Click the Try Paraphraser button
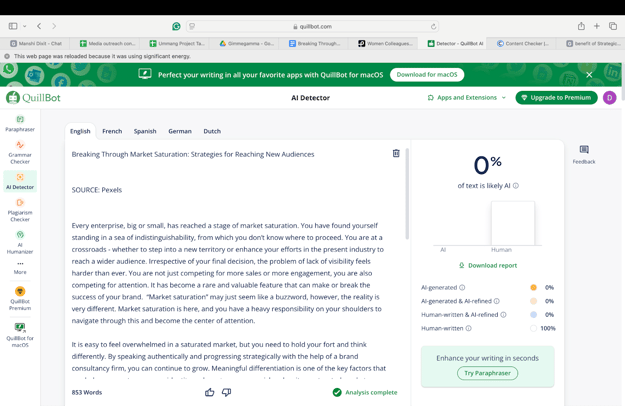Viewport: 625px width, 406px height. (x=487, y=373)
